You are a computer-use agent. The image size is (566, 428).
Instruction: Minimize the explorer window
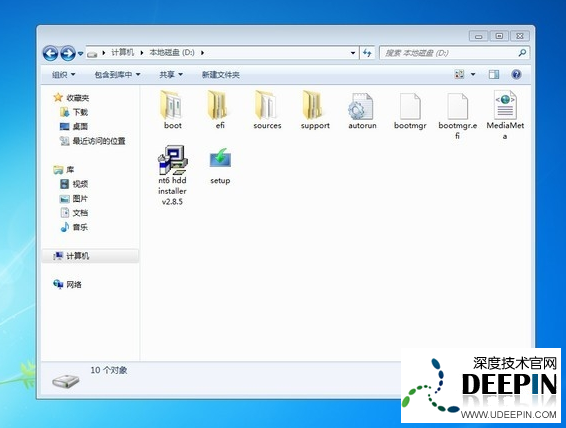[x=479, y=36]
